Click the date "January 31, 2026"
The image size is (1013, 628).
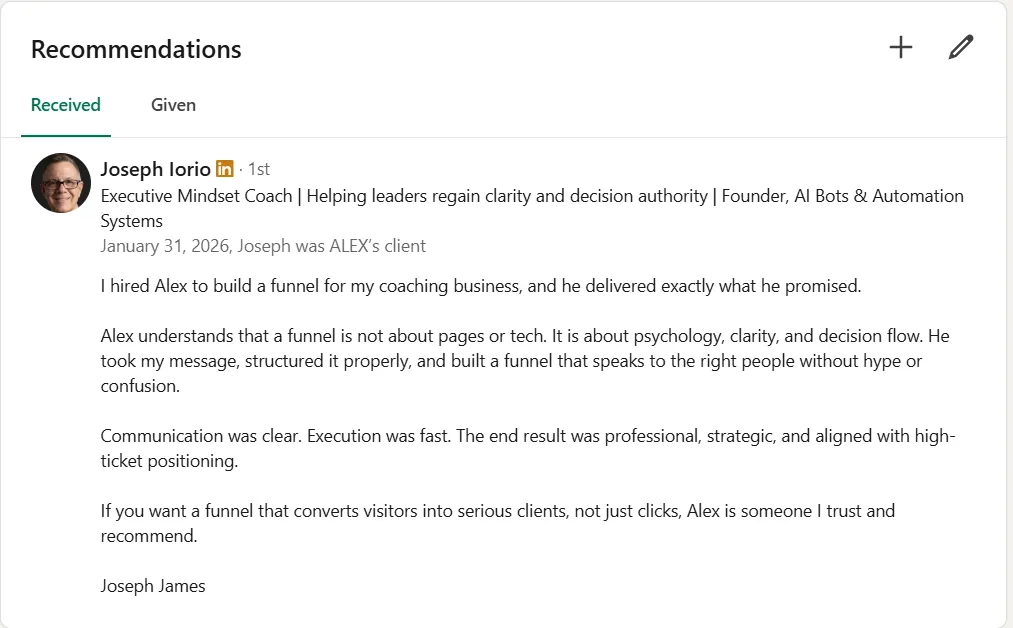[x=166, y=246]
